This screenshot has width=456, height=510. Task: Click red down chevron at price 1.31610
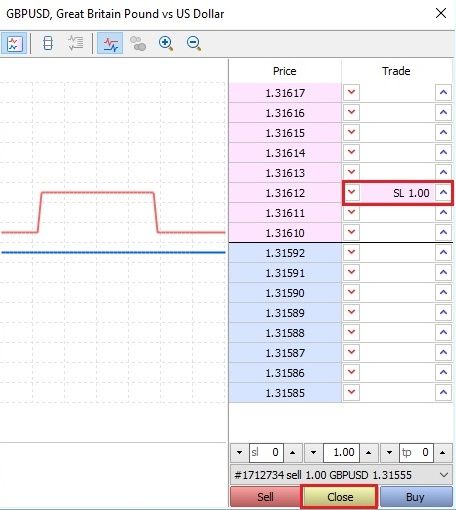coord(351,232)
